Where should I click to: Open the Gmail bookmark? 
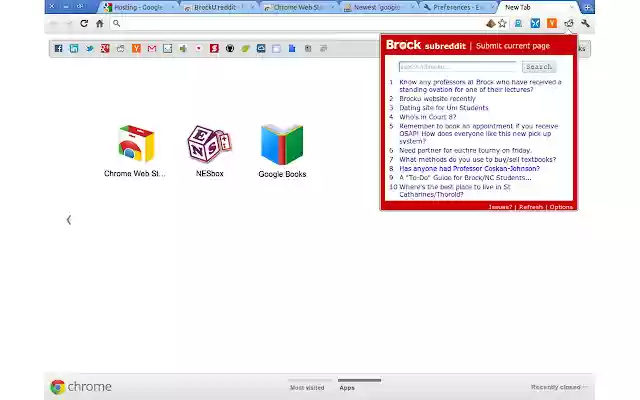152,49
